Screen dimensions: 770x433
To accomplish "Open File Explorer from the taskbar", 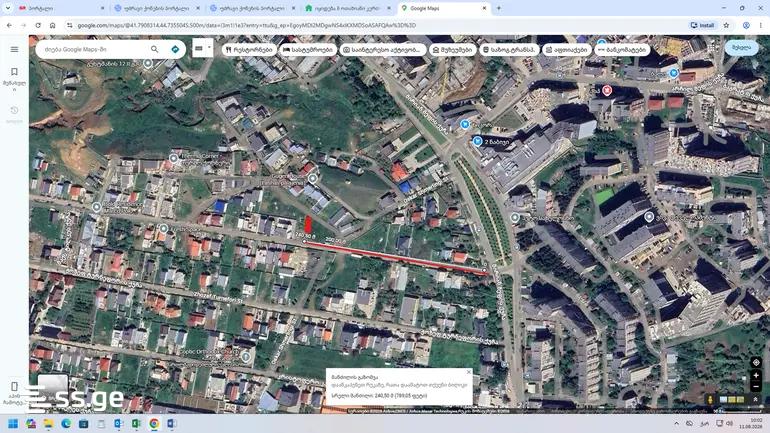I will 49,423.
